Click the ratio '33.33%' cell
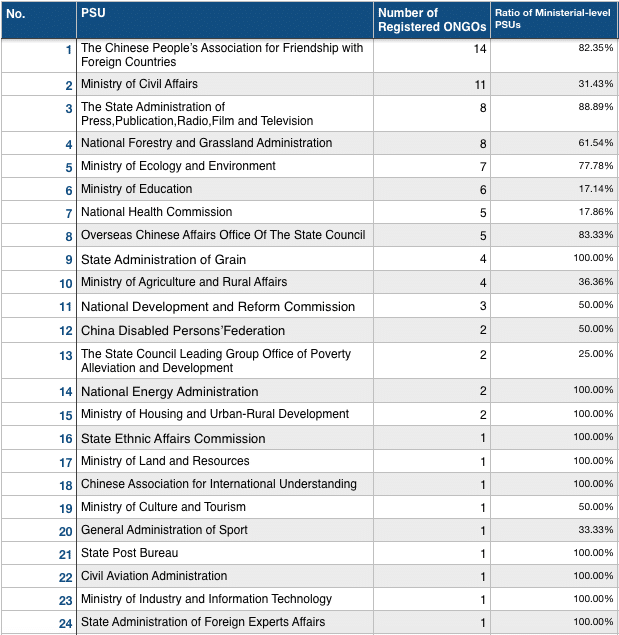619x635 pixels. [x=554, y=530]
